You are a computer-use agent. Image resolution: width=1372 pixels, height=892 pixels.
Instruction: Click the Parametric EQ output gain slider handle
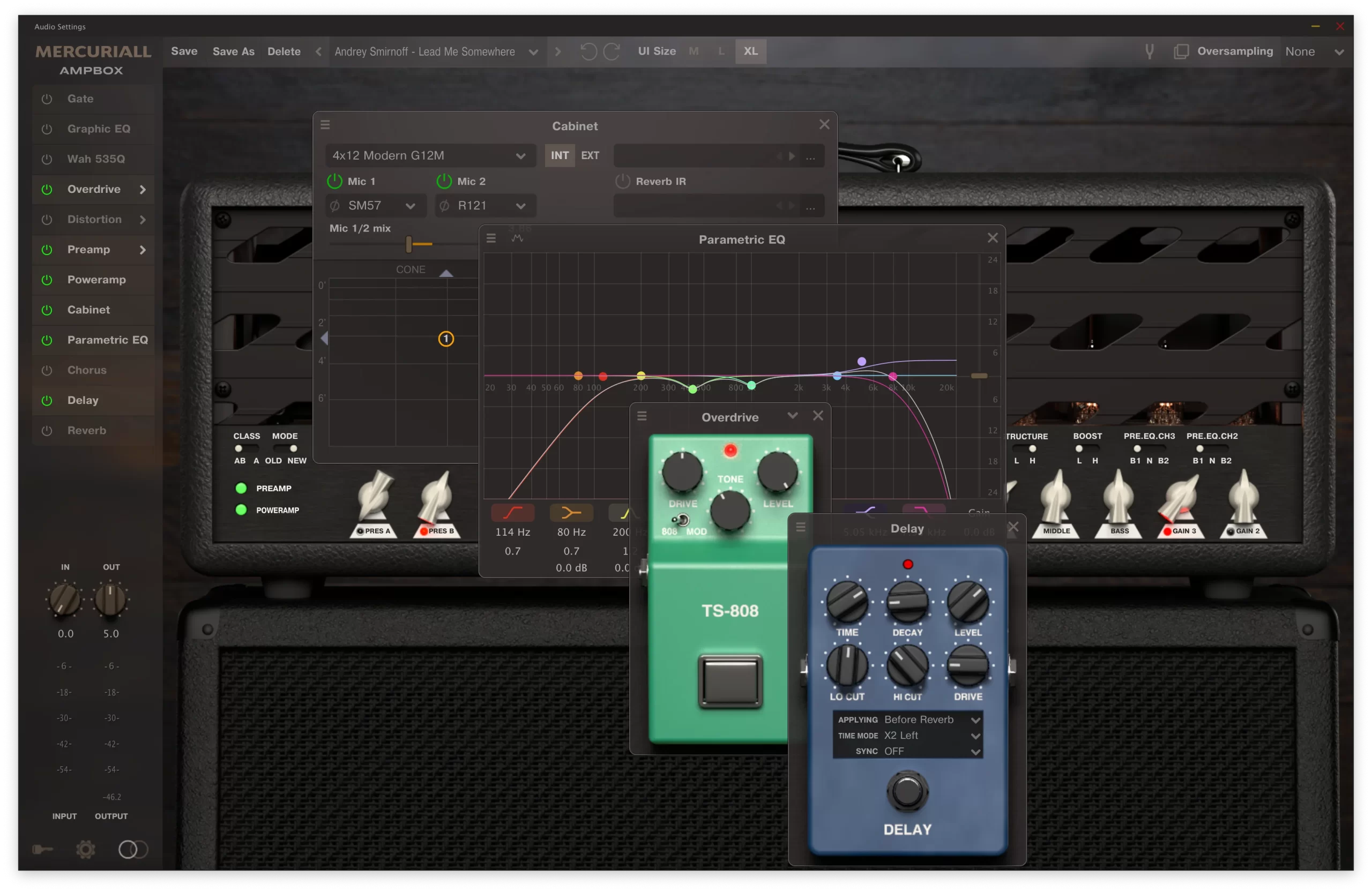979,376
